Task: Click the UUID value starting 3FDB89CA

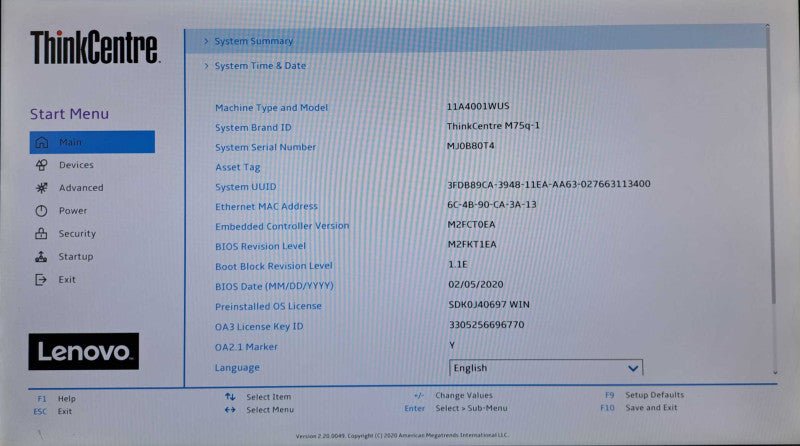Action: click(x=549, y=184)
